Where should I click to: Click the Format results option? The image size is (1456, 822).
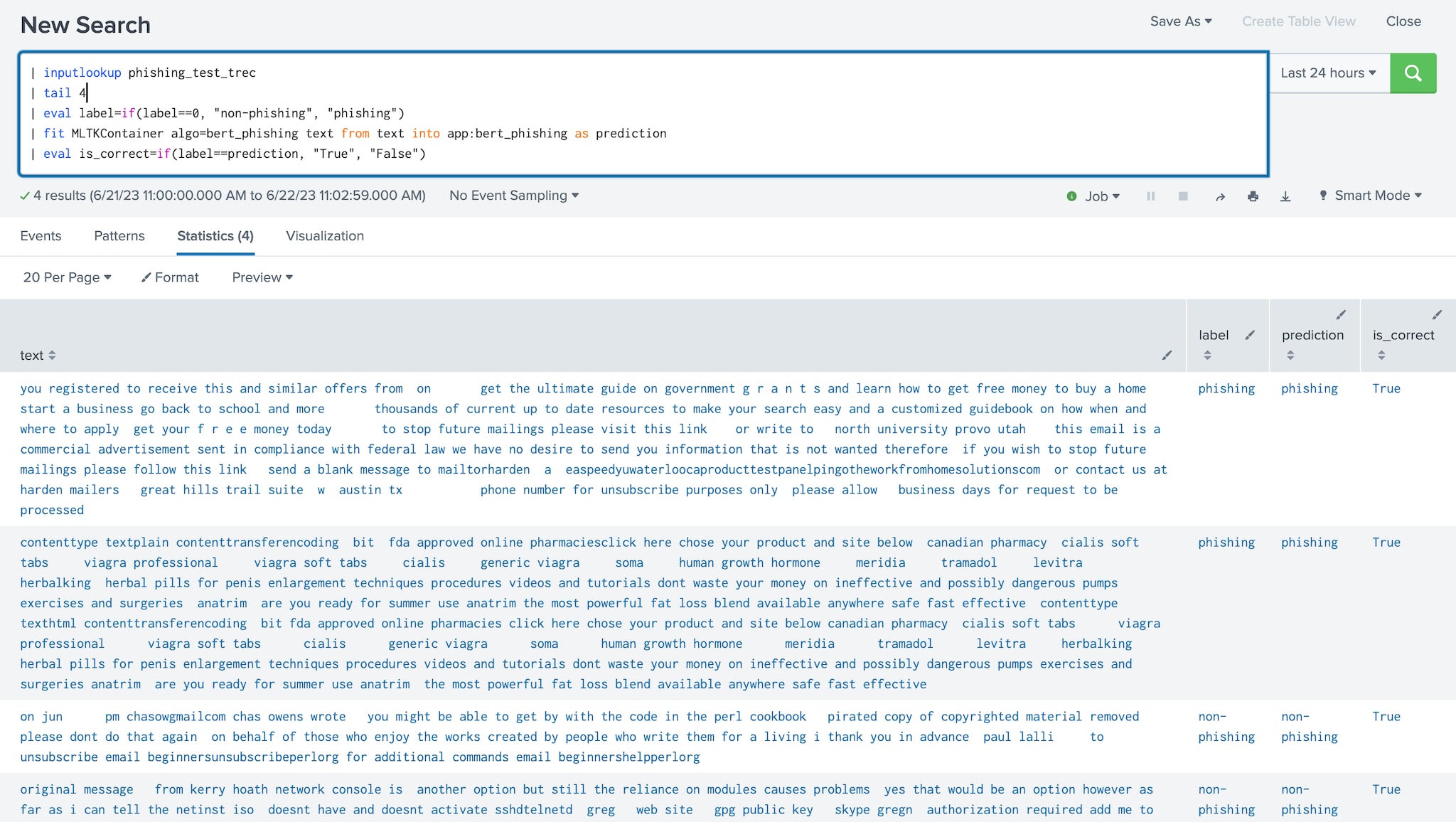tap(171, 277)
